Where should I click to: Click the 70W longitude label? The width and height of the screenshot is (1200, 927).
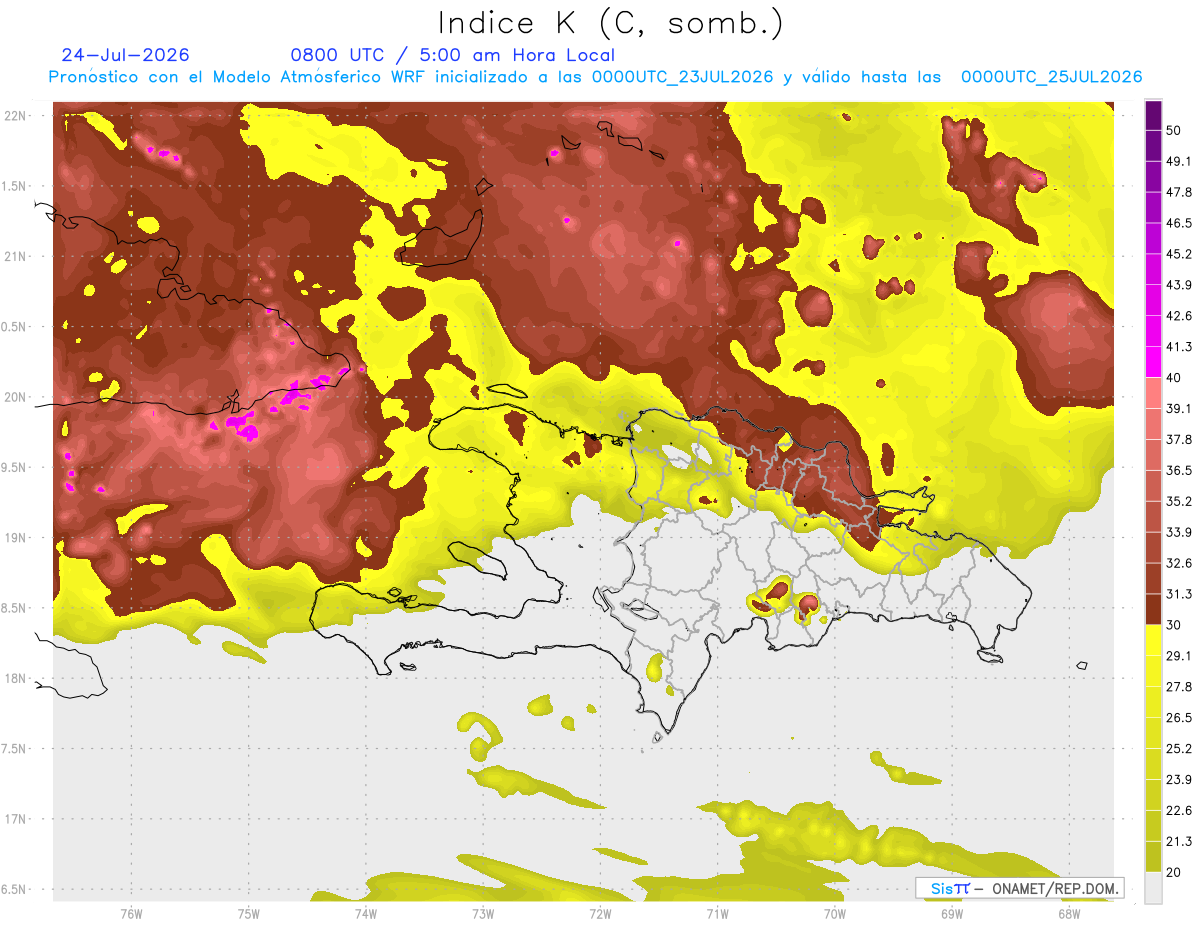point(834,914)
